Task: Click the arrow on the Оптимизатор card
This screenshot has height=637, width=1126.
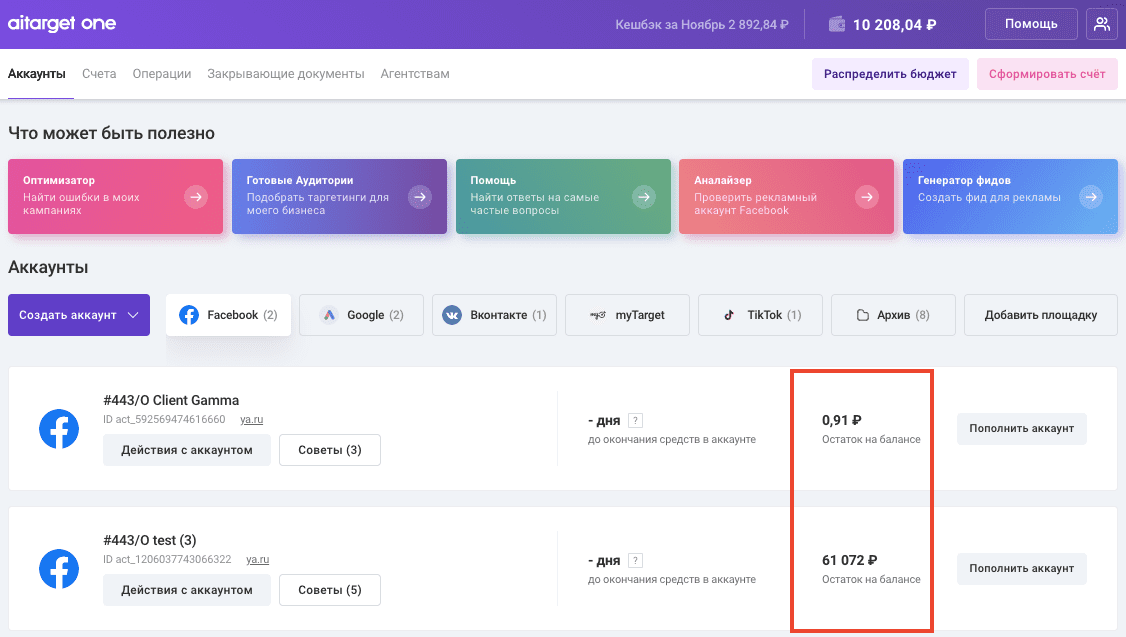Action: click(195, 196)
